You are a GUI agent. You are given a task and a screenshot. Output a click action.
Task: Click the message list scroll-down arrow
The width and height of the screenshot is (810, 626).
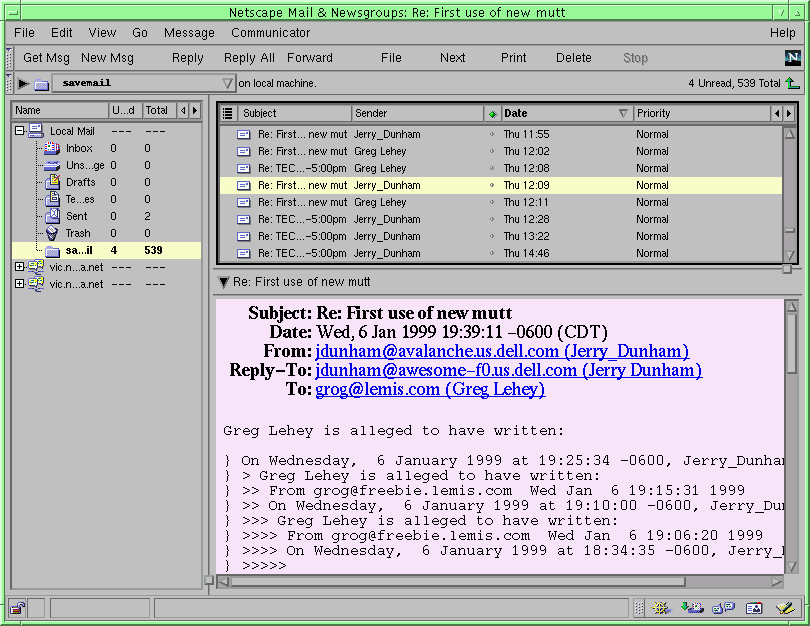click(x=790, y=255)
